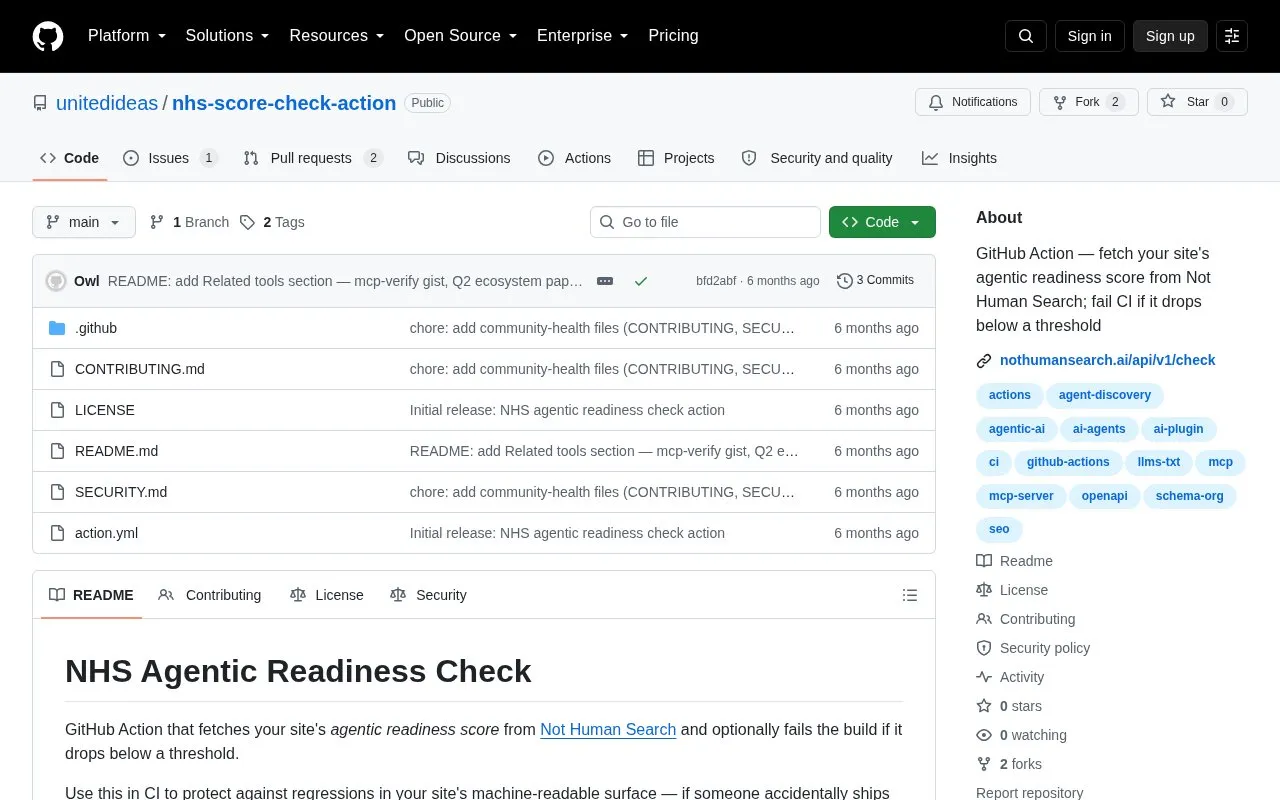
Task: Fork the repository
Action: (x=1088, y=102)
